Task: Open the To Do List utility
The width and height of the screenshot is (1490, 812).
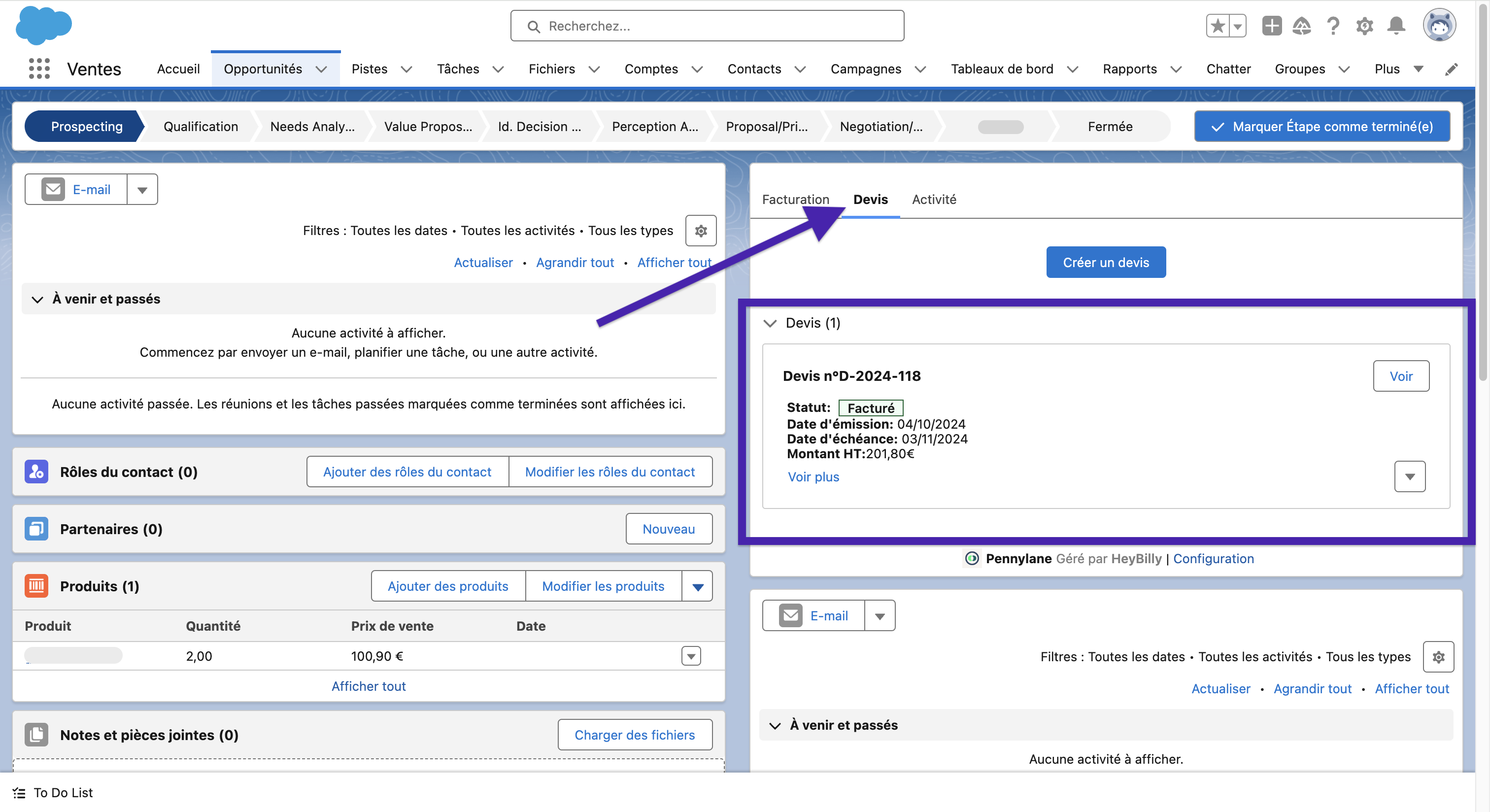Action: click(53, 793)
